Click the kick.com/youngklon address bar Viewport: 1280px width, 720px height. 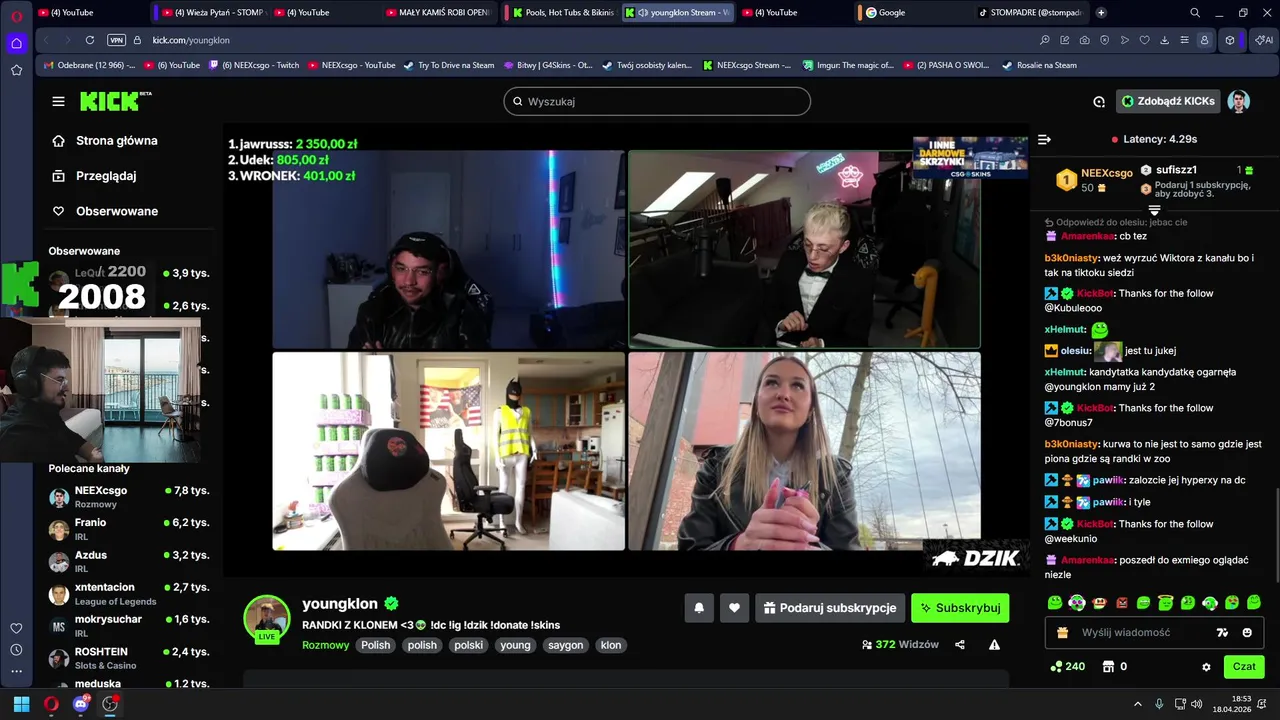(x=191, y=40)
